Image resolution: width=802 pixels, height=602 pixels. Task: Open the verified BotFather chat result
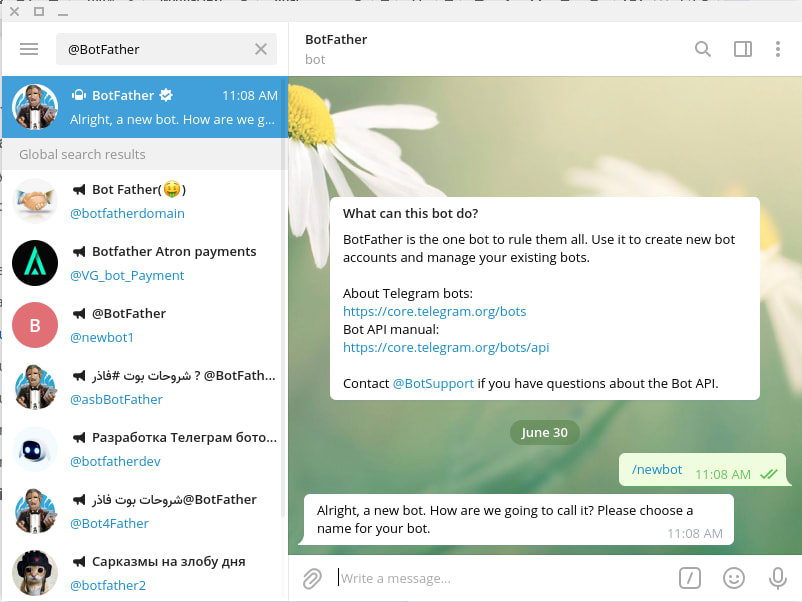click(145, 107)
